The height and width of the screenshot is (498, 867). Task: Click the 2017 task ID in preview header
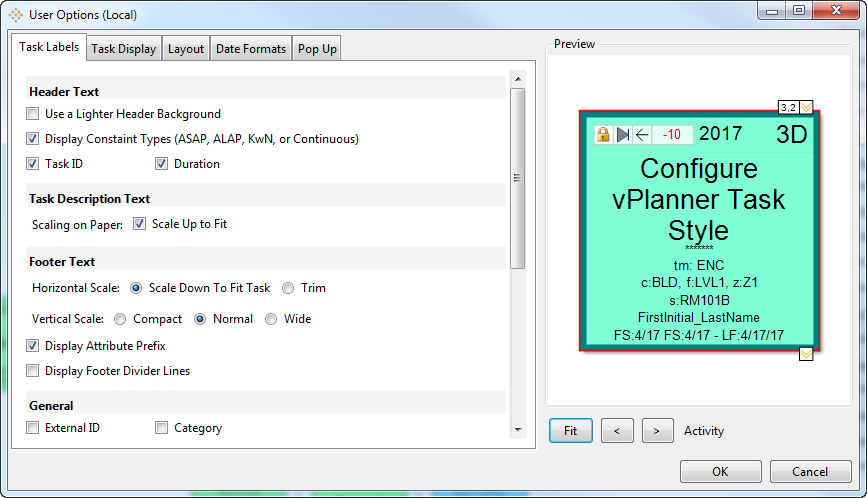(720, 134)
